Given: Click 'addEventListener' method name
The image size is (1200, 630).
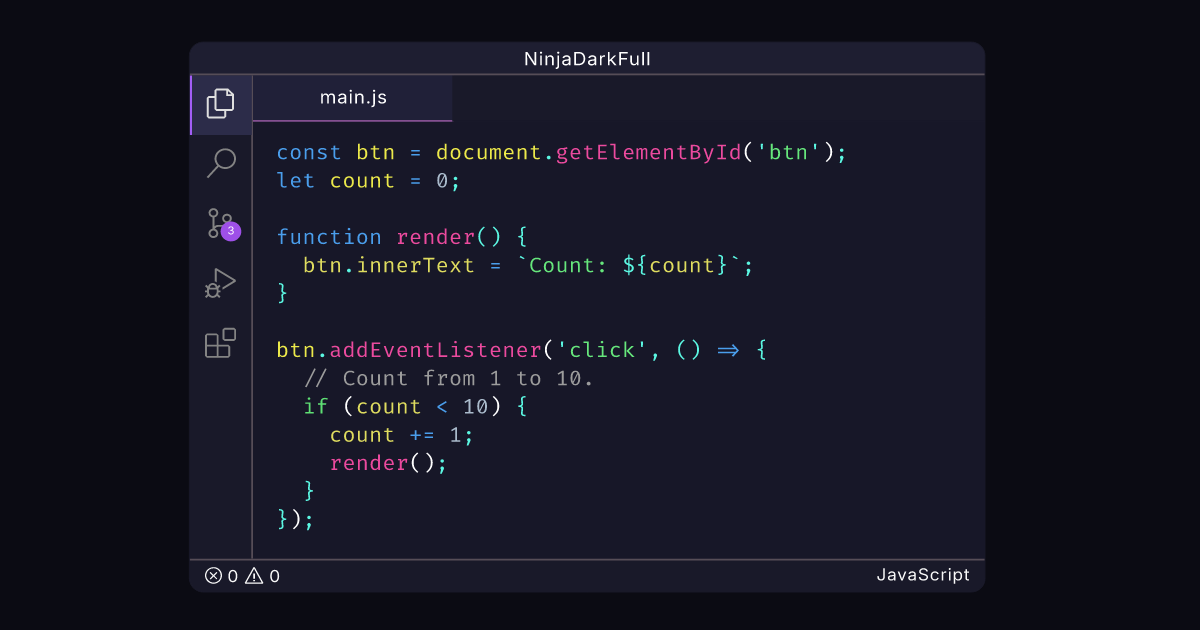Looking at the screenshot, I should [436, 350].
